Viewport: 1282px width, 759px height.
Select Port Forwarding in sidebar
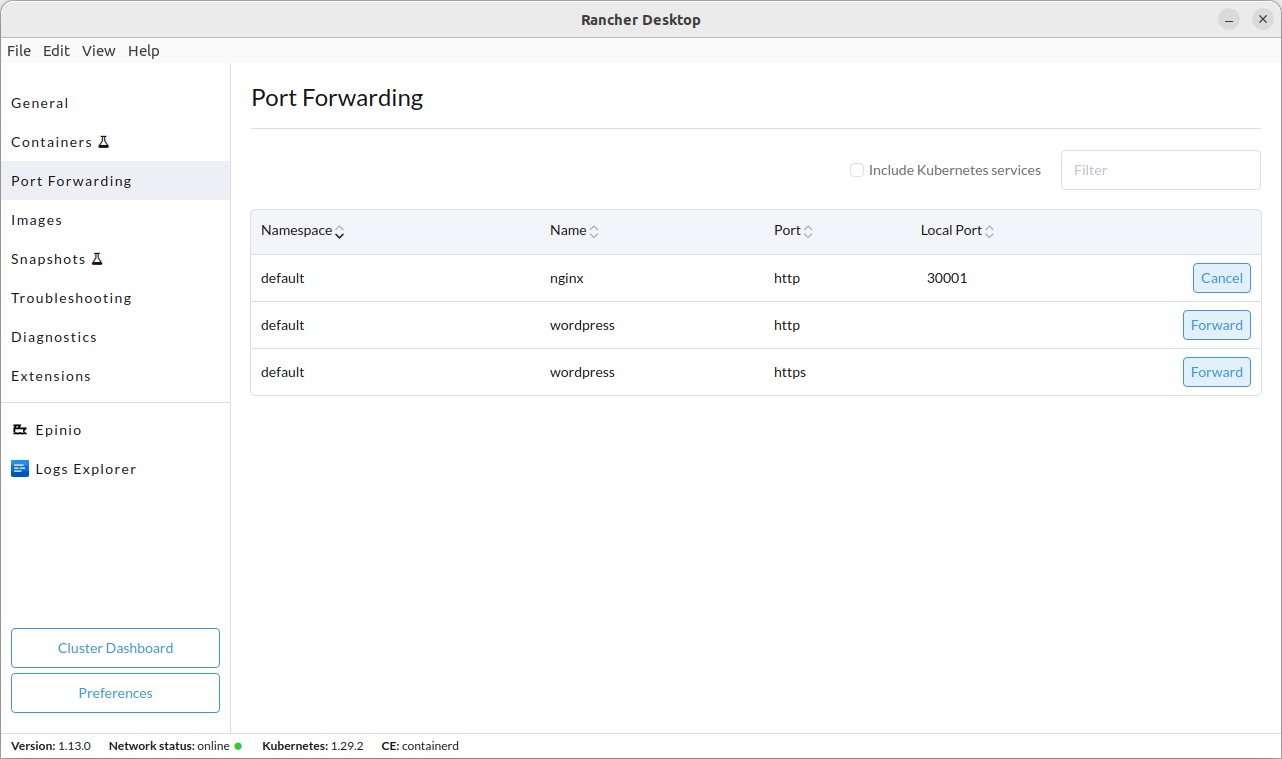pyautogui.click(x=115, y=181)
